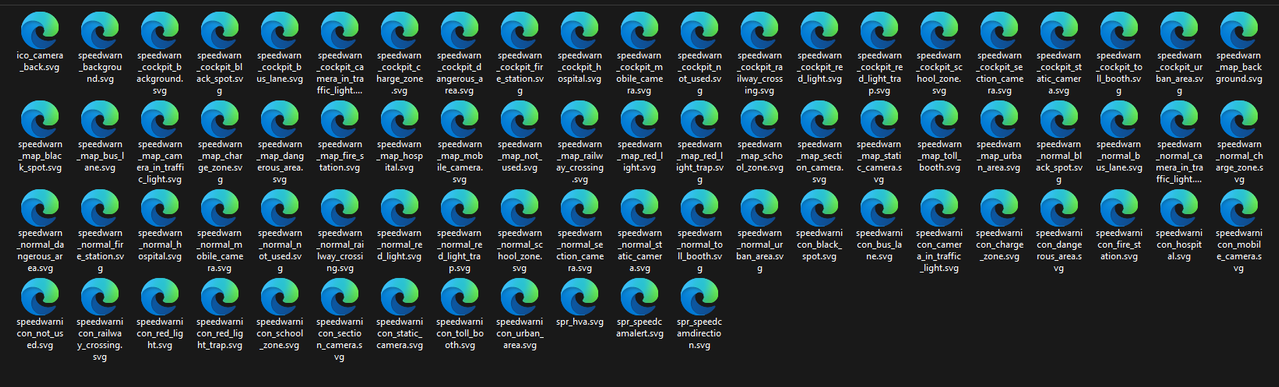Select speedwarnicon_fire_station.svg icon
The width and height of the screenshot is (1279, 387).
pos(1120,208)
